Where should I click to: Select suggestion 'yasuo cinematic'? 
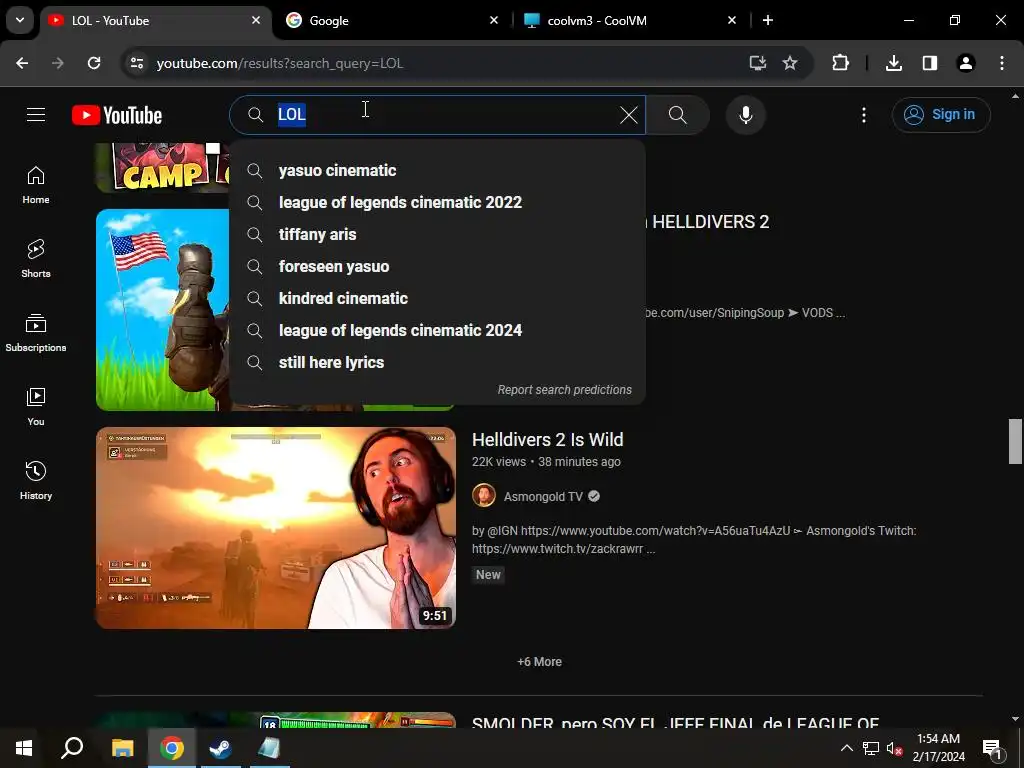[438, 170]
